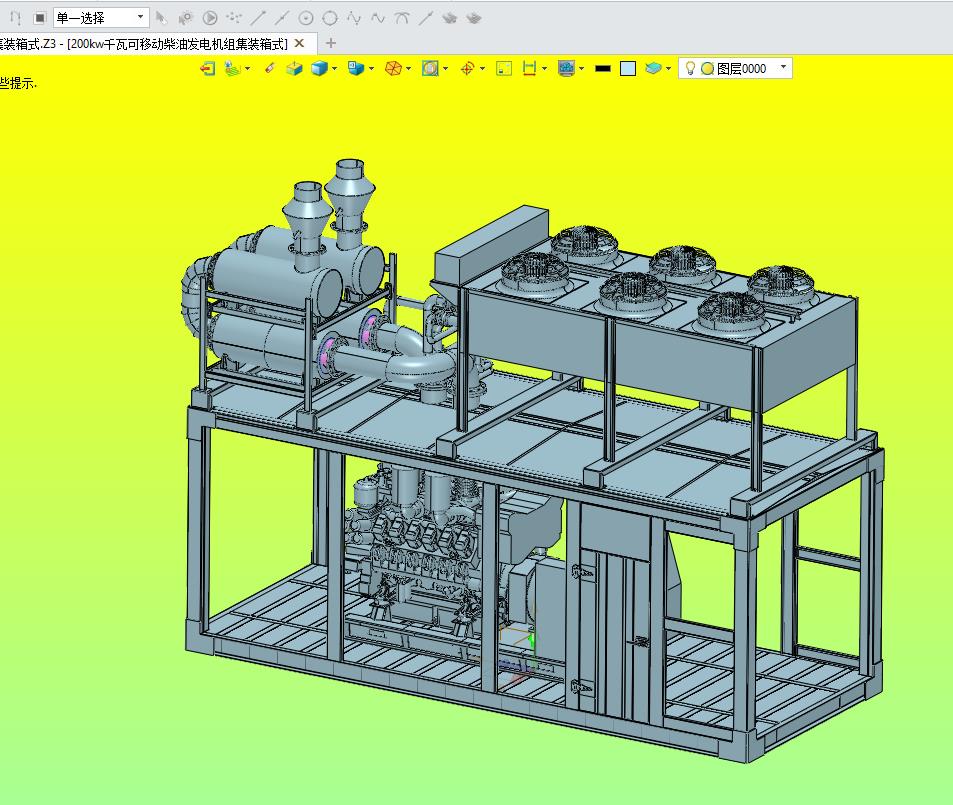Click the framed section view icon
The image size is (953, 805).
(430, 69)
